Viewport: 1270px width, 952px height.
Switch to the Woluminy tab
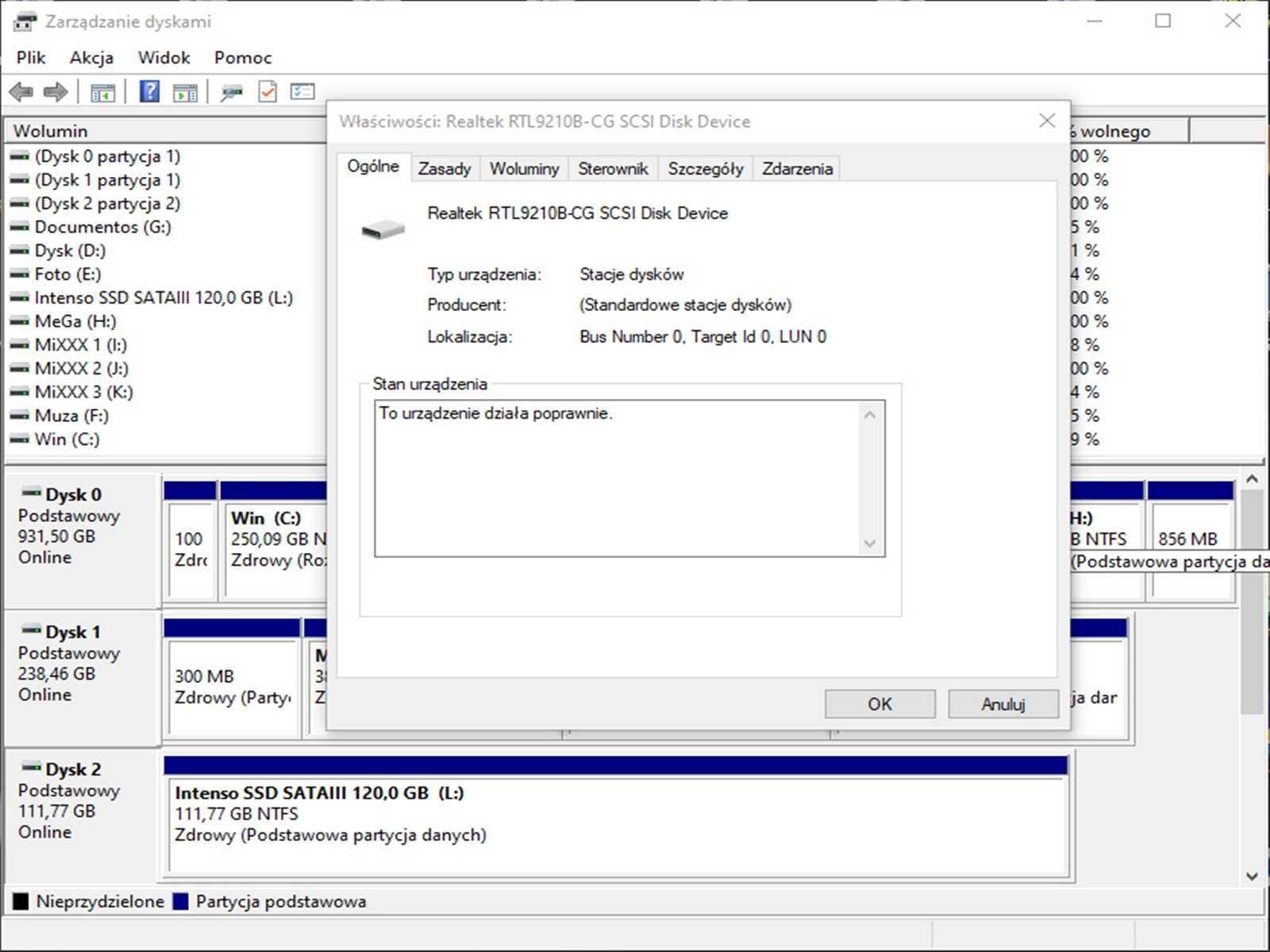point(524,168)
